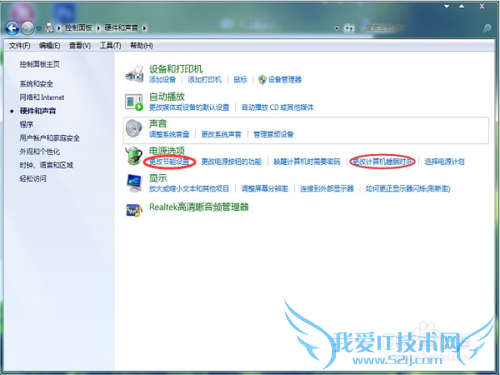Open recent pages dropdown beside Forward arrow
The image size is (500, 375).
(39, 29)
